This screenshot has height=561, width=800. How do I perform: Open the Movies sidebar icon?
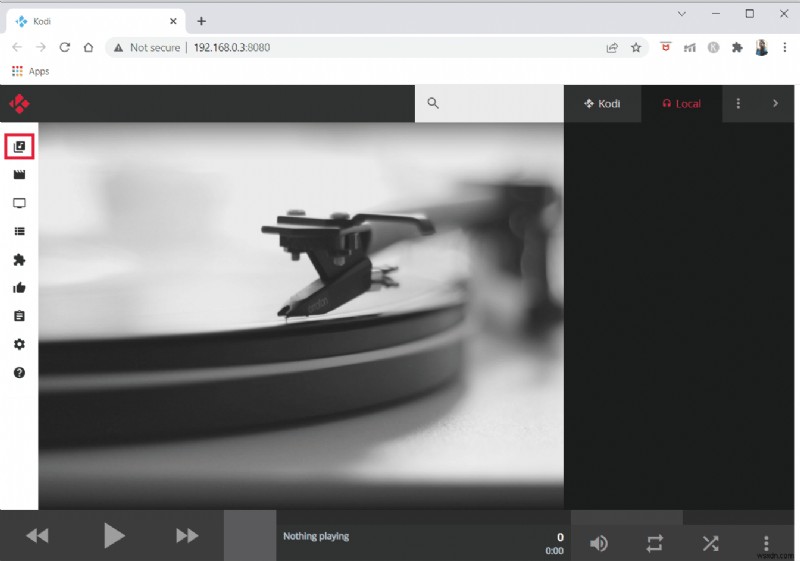point(19,175)
